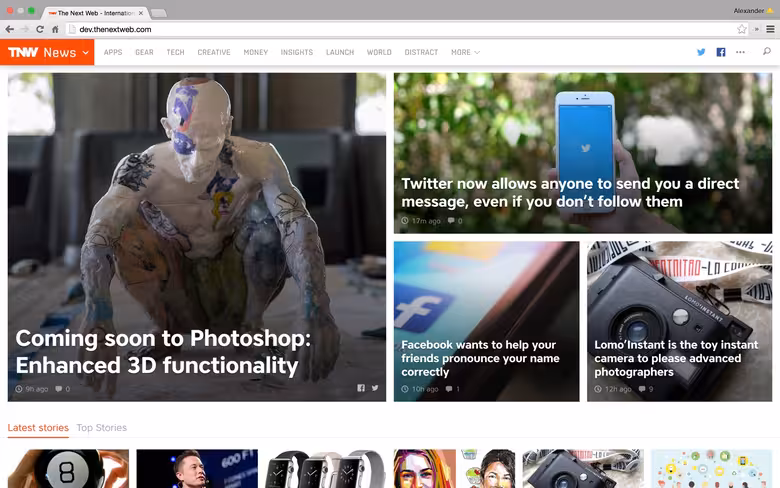Open the Alexander profile menu
Image resolution: width=780 pixels, height=488 pixels.
click(753, 10)
